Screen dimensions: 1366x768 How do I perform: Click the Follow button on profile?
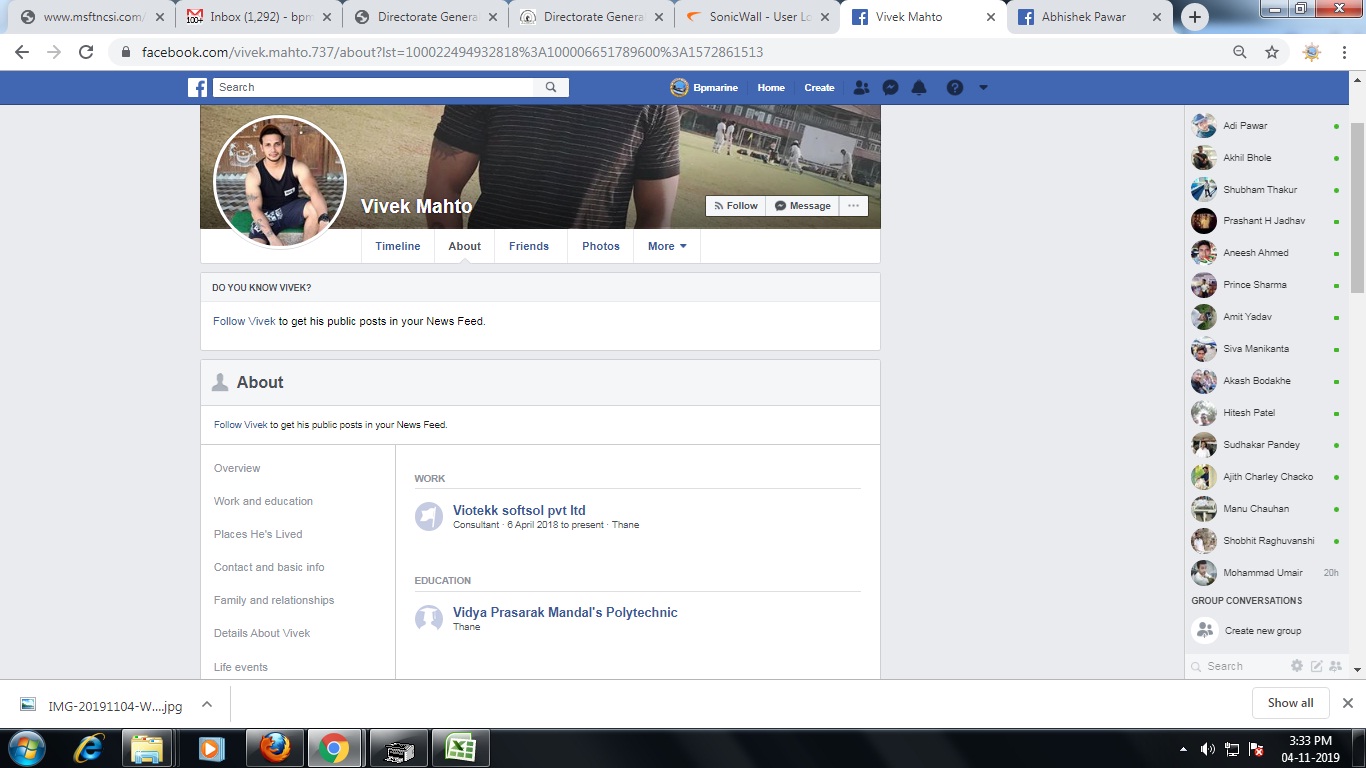[736, 206]
